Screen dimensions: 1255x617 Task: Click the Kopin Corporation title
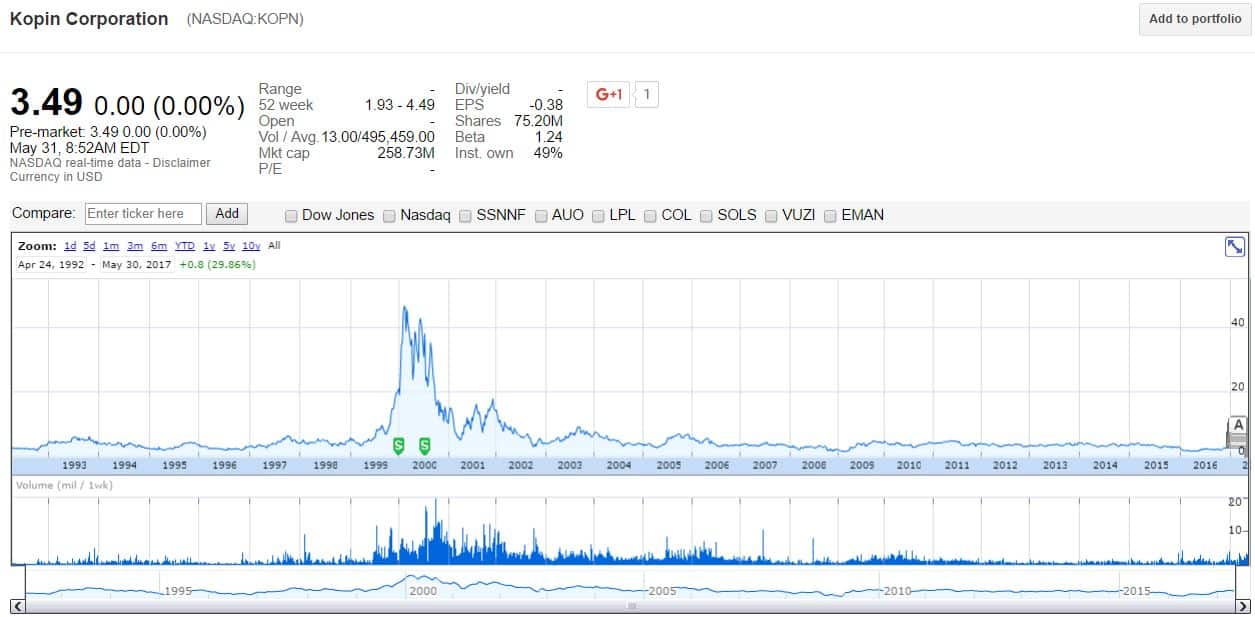click(x=89, y=19)
